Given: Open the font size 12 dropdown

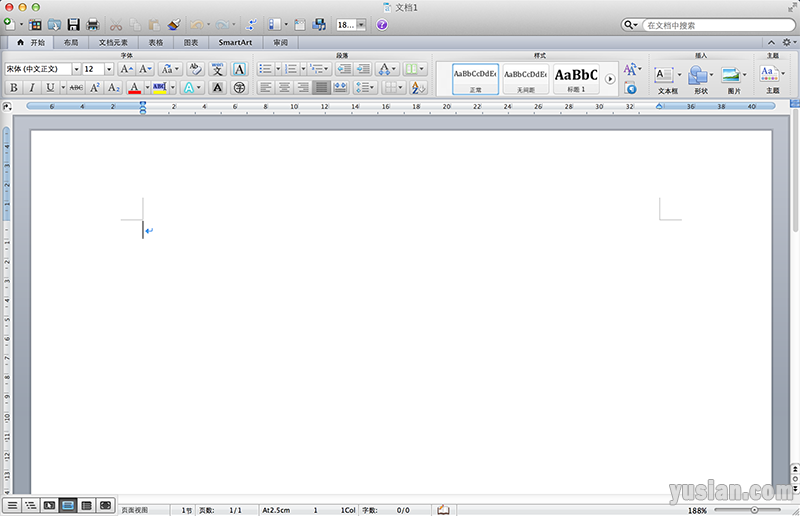Looking at the screenshot, I should (108, 69).
